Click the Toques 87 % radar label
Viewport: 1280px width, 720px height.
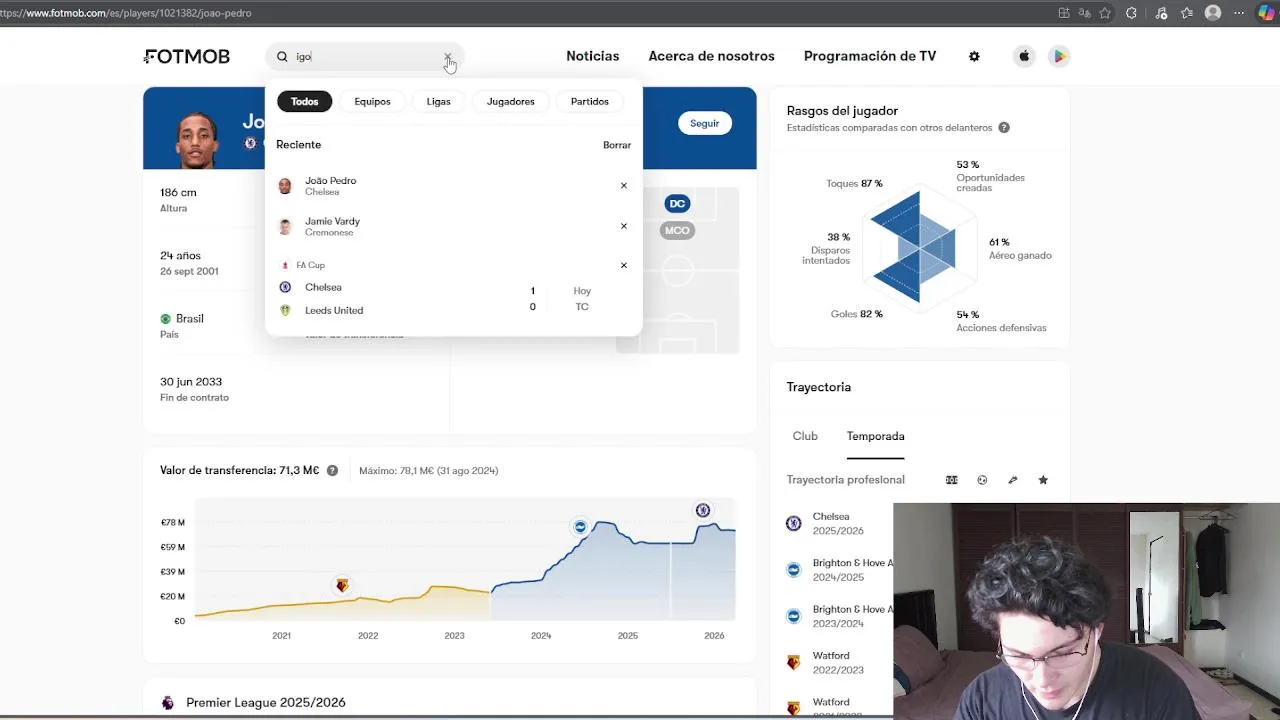click(x=854, y=184)
